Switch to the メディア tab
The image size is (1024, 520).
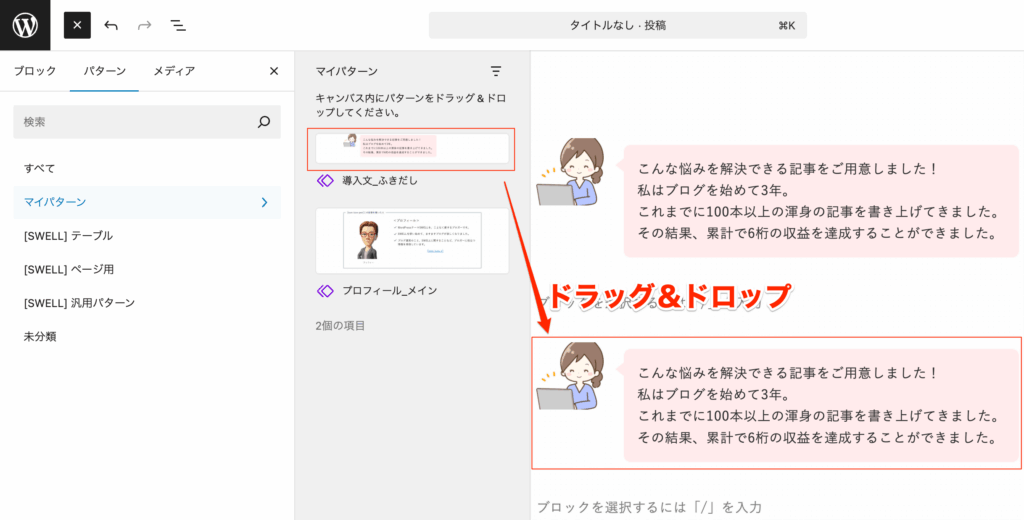[x=174, y=71]
